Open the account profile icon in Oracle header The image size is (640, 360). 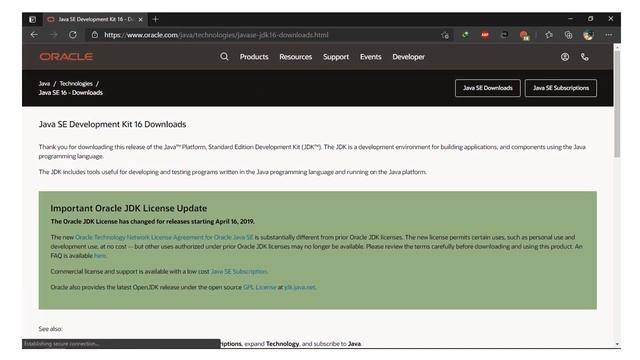pyautogui.click(x=565, y=57)
